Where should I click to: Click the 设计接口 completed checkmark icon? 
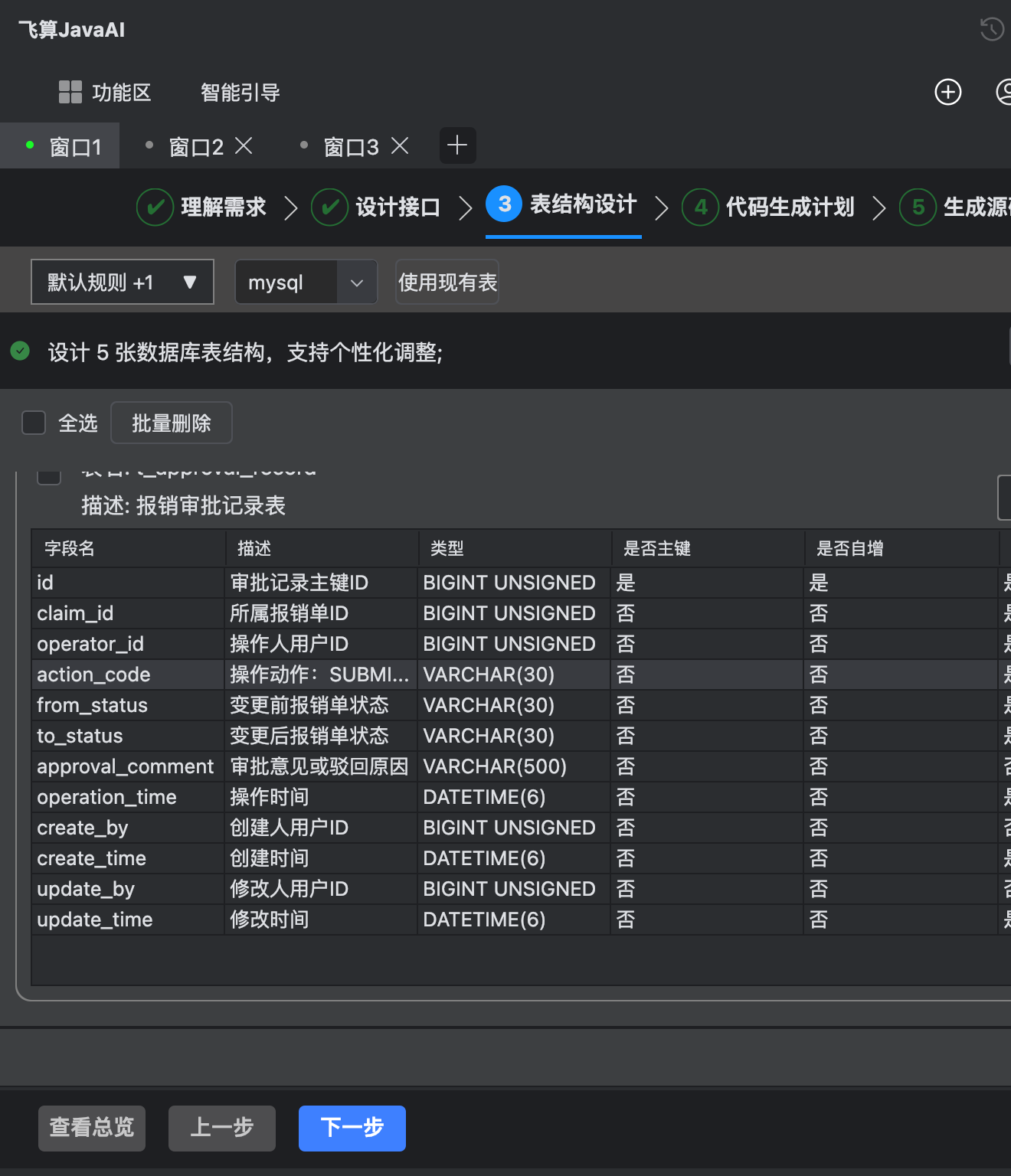click(329, 207)
